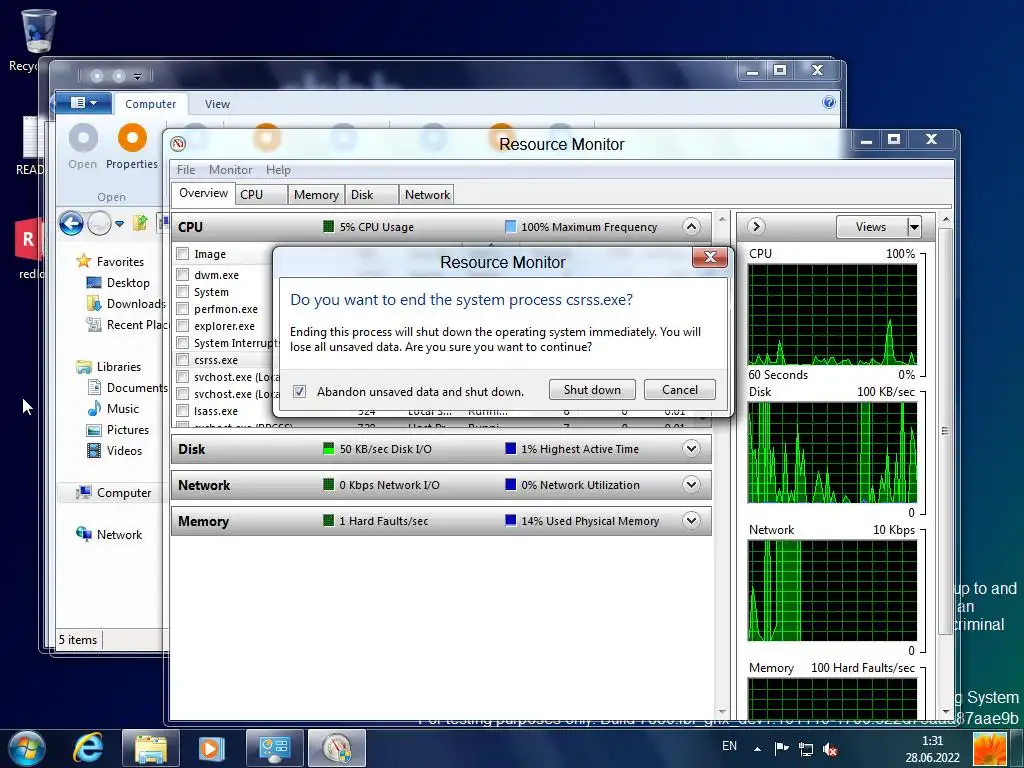The width and height of the screenshot is (1024, 768).
Task: Open the File menu in Resource Monitor
Action: coord(186,170)
